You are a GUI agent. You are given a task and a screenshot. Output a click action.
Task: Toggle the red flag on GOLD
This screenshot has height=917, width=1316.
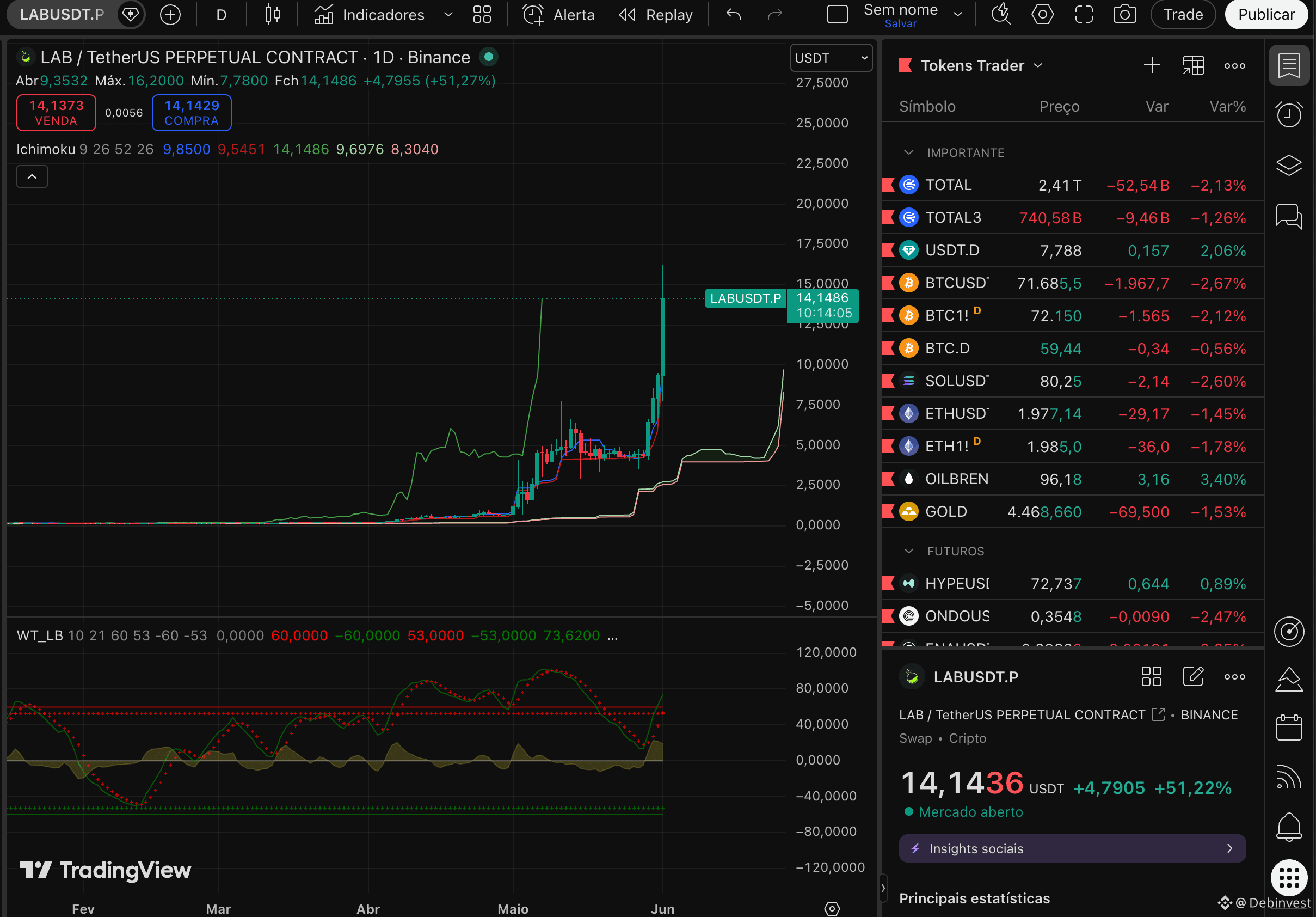[x=888, y=511]
